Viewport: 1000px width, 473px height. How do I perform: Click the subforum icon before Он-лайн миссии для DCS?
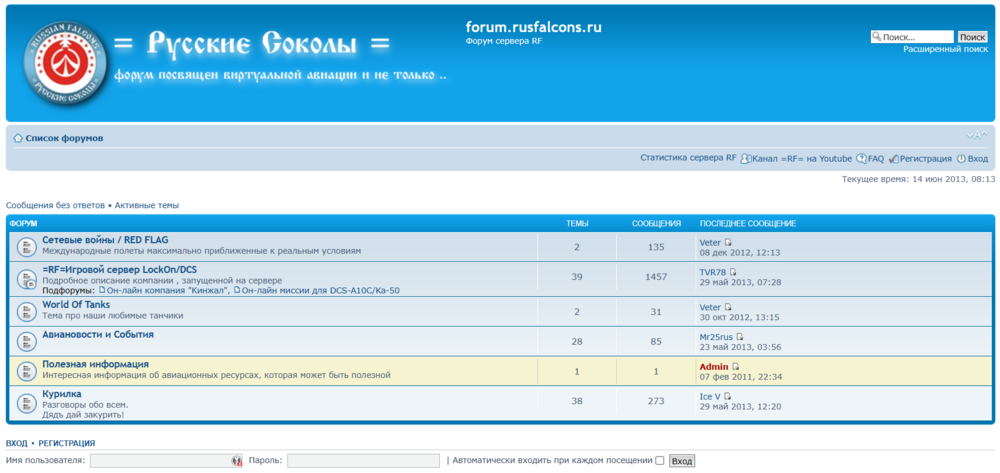coord(237,290)
